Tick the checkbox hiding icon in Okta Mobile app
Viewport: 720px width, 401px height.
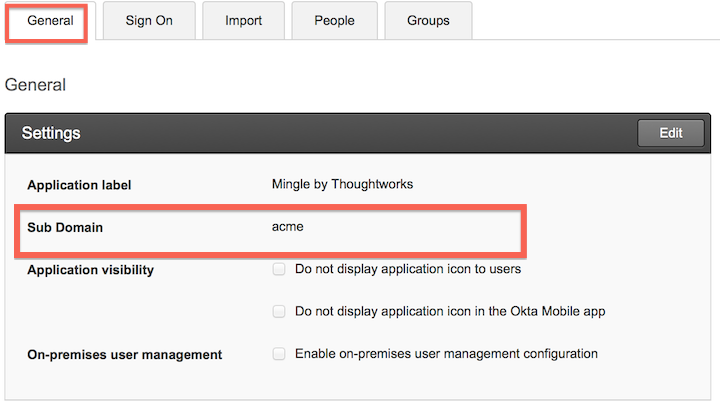pos(279,311)
